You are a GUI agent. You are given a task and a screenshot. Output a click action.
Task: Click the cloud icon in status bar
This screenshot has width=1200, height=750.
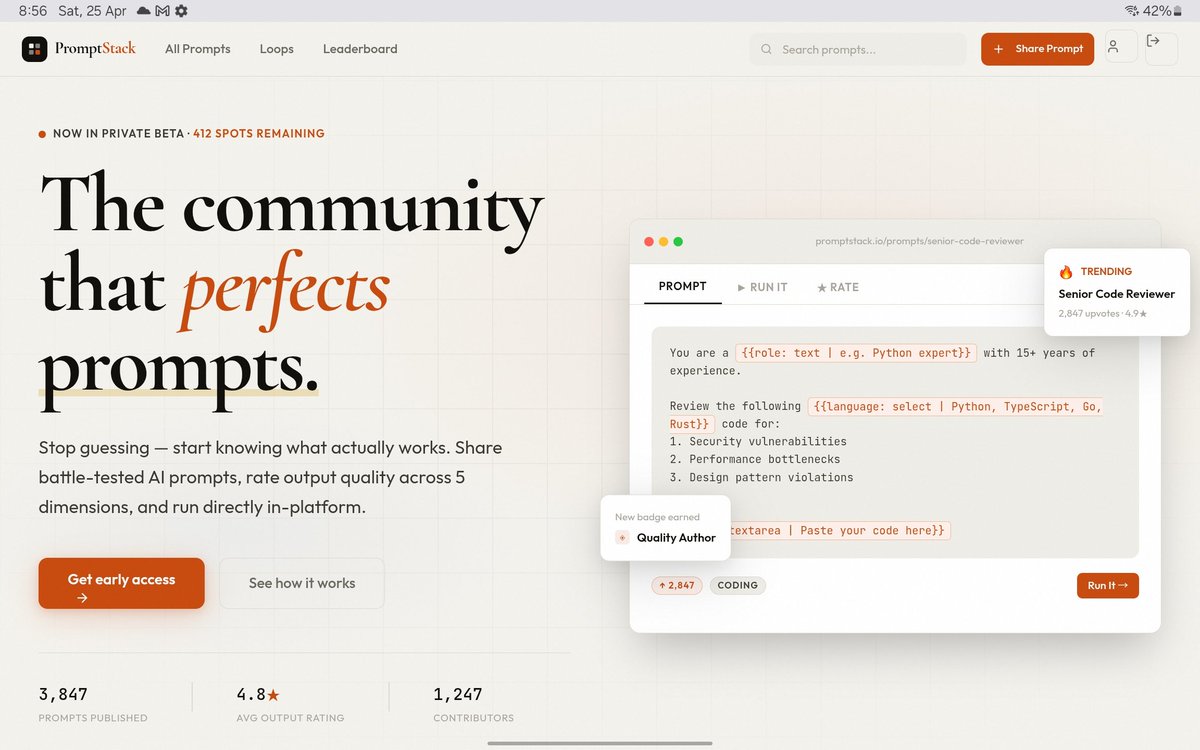pyautogui.click(x=143, y=10)
